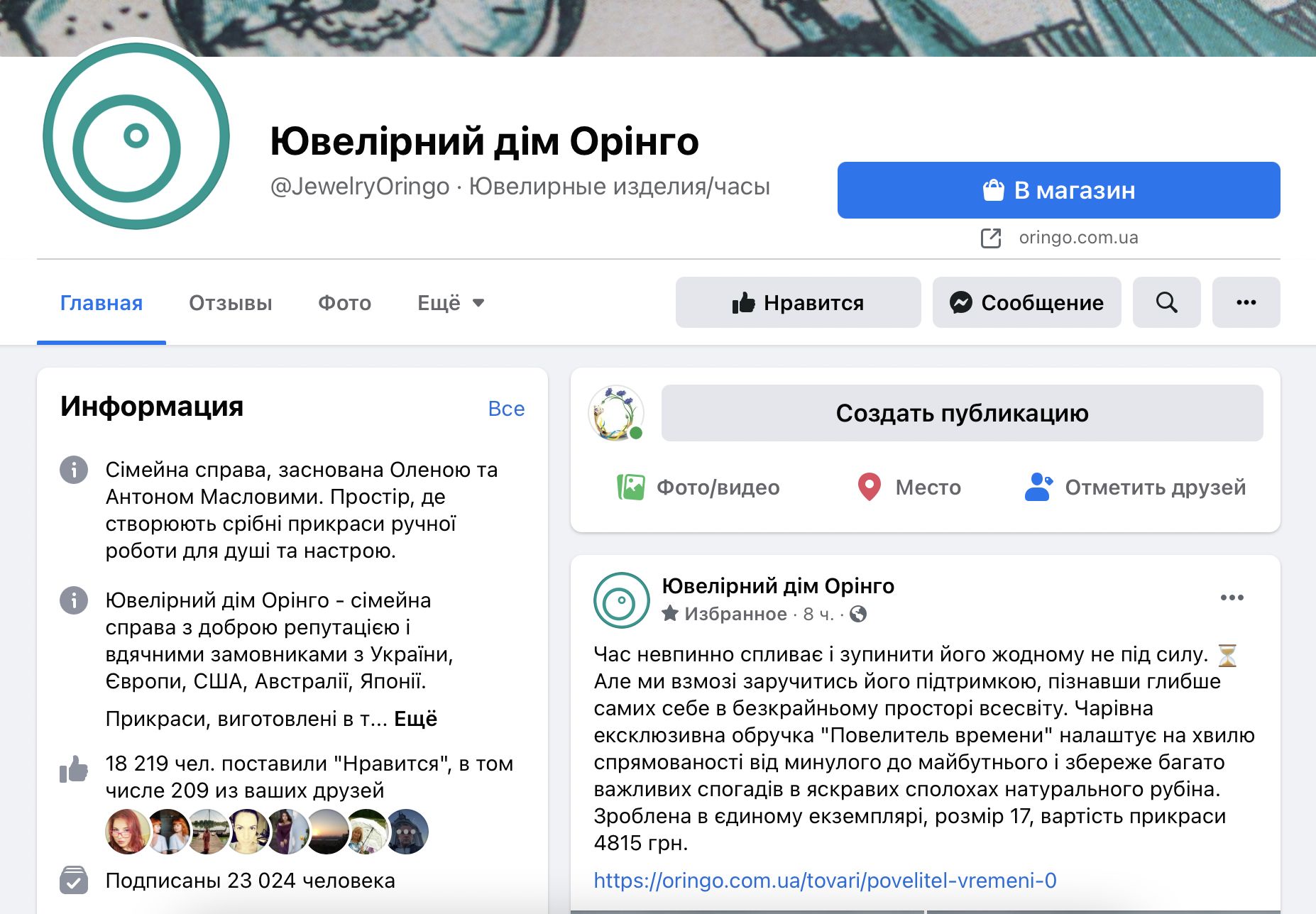Click the globe public-audience icon on post
1316x914 pixels.
coord(857,614)
